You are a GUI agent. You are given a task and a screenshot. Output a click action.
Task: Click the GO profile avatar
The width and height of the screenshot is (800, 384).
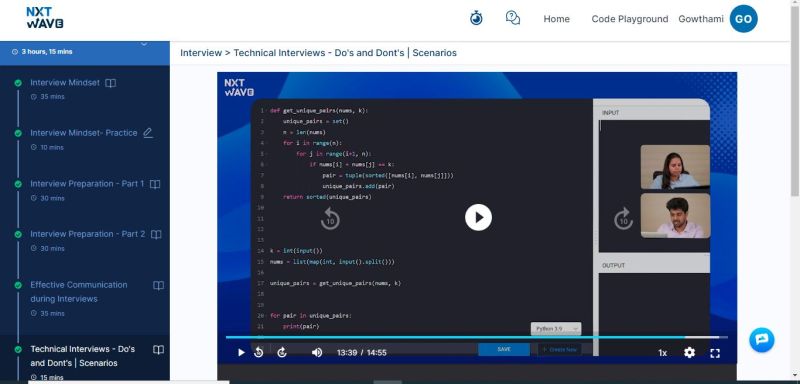(x=743, y=19)
